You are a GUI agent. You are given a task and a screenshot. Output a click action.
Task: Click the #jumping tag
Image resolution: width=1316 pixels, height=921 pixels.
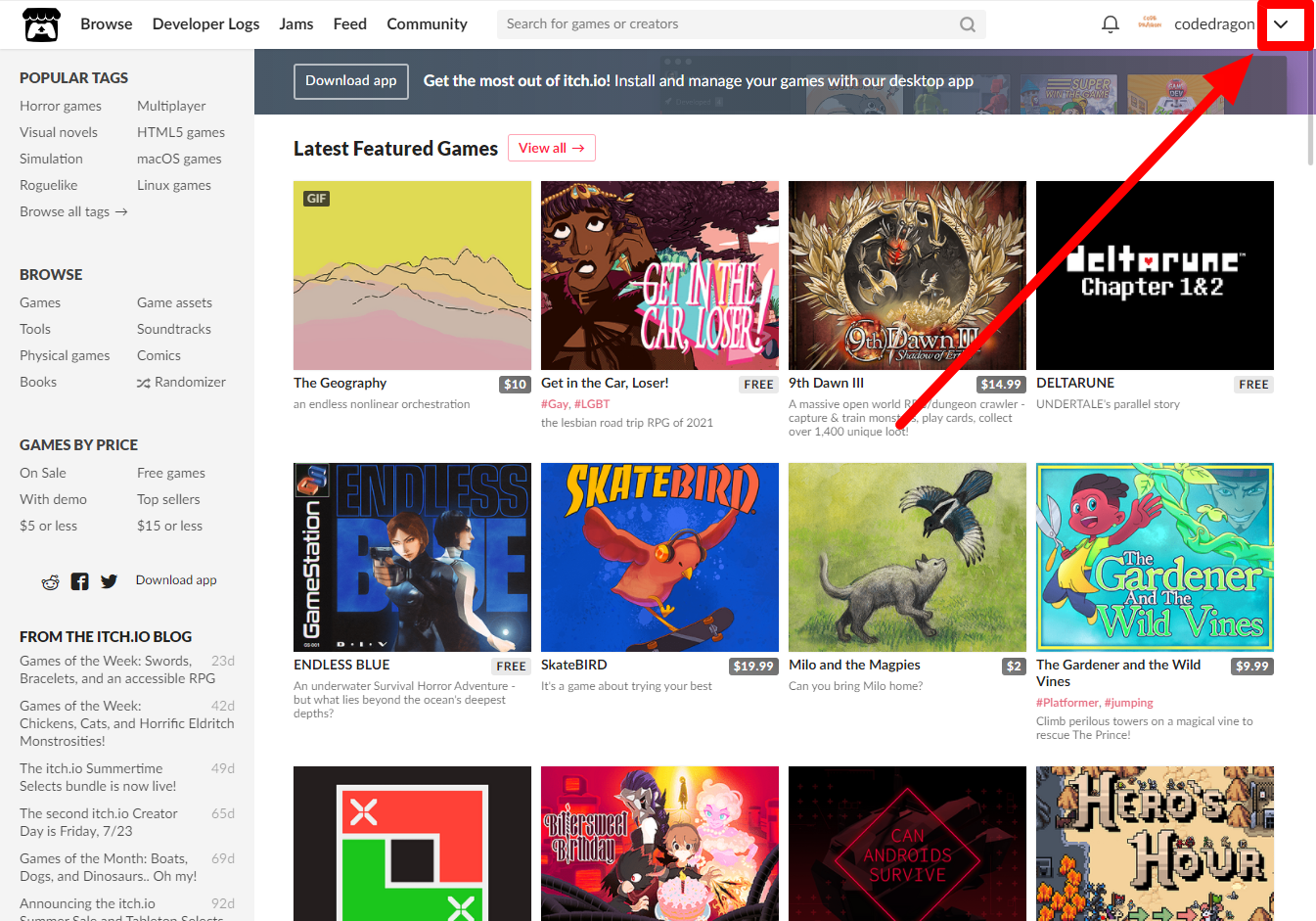[x=1129, y=702]
